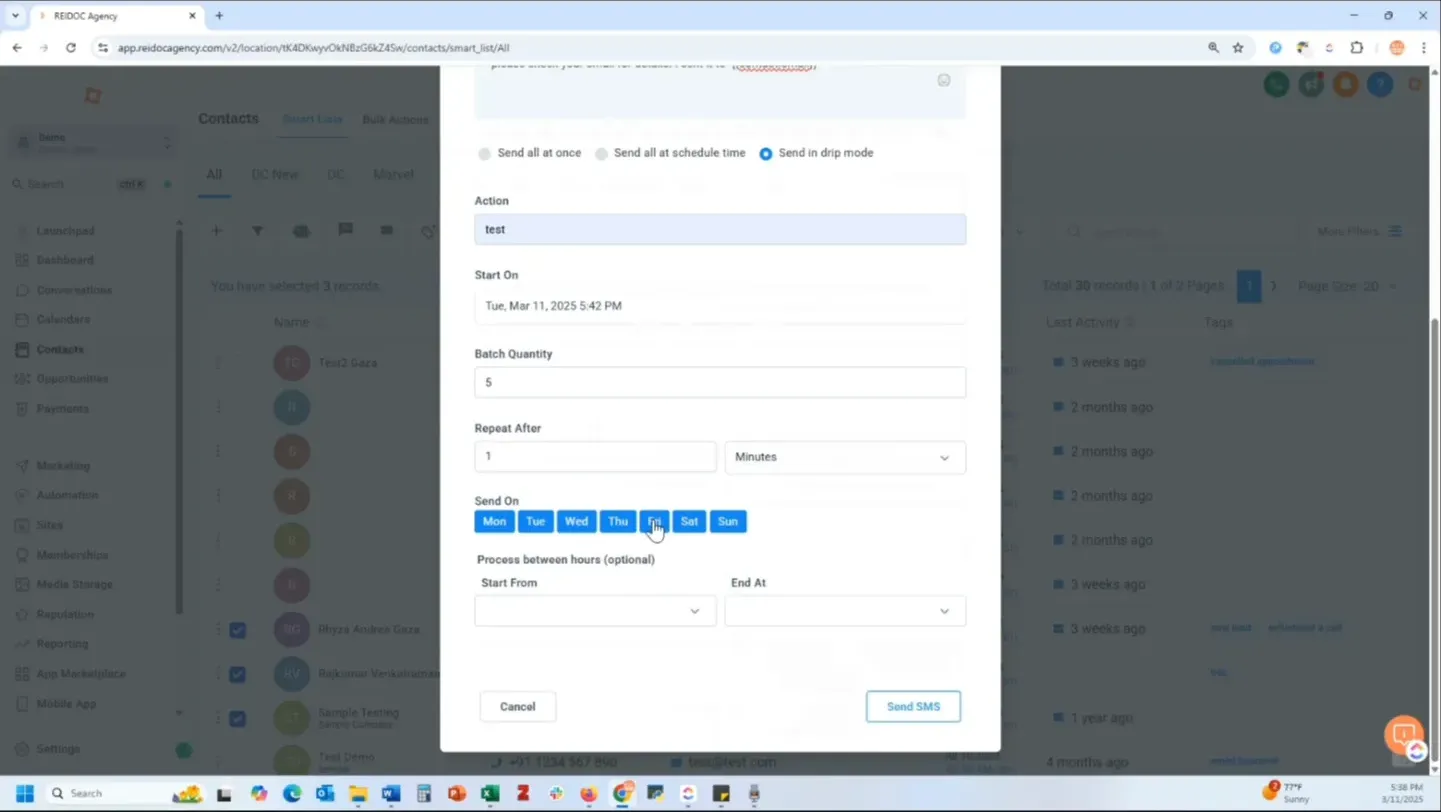Open the Demo location switcher dropdown

pyautogui.click(x=92, y=143)
